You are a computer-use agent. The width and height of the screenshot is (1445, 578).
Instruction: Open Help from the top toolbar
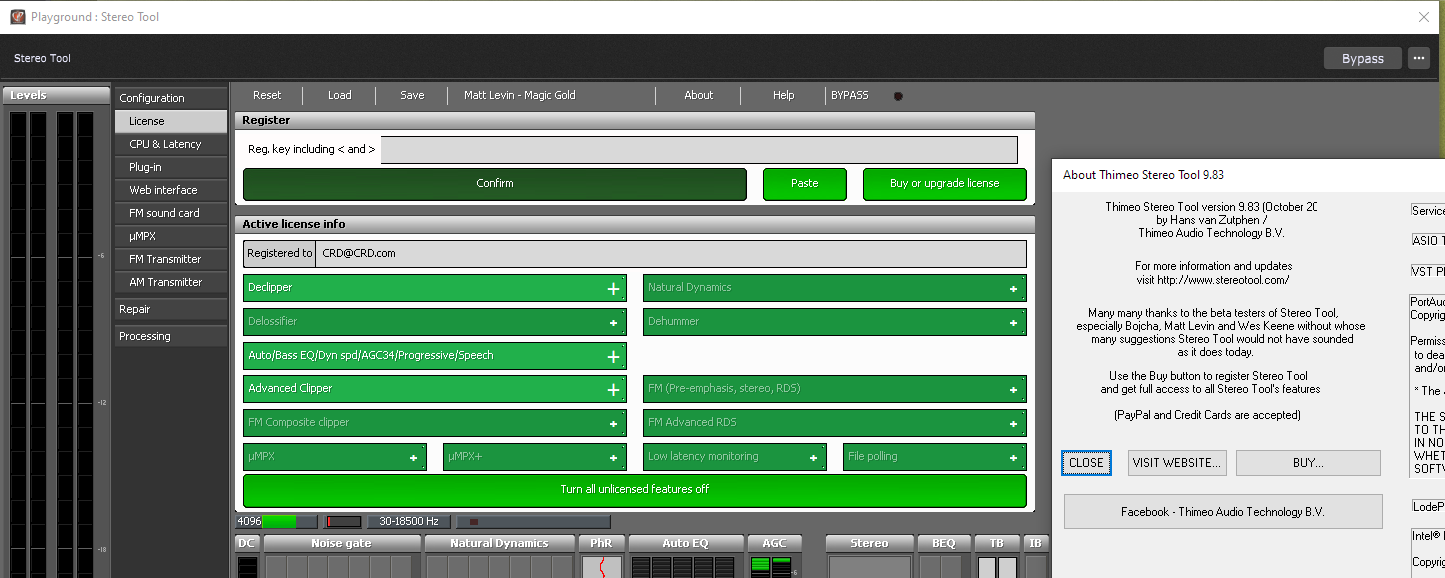(784, 95)
